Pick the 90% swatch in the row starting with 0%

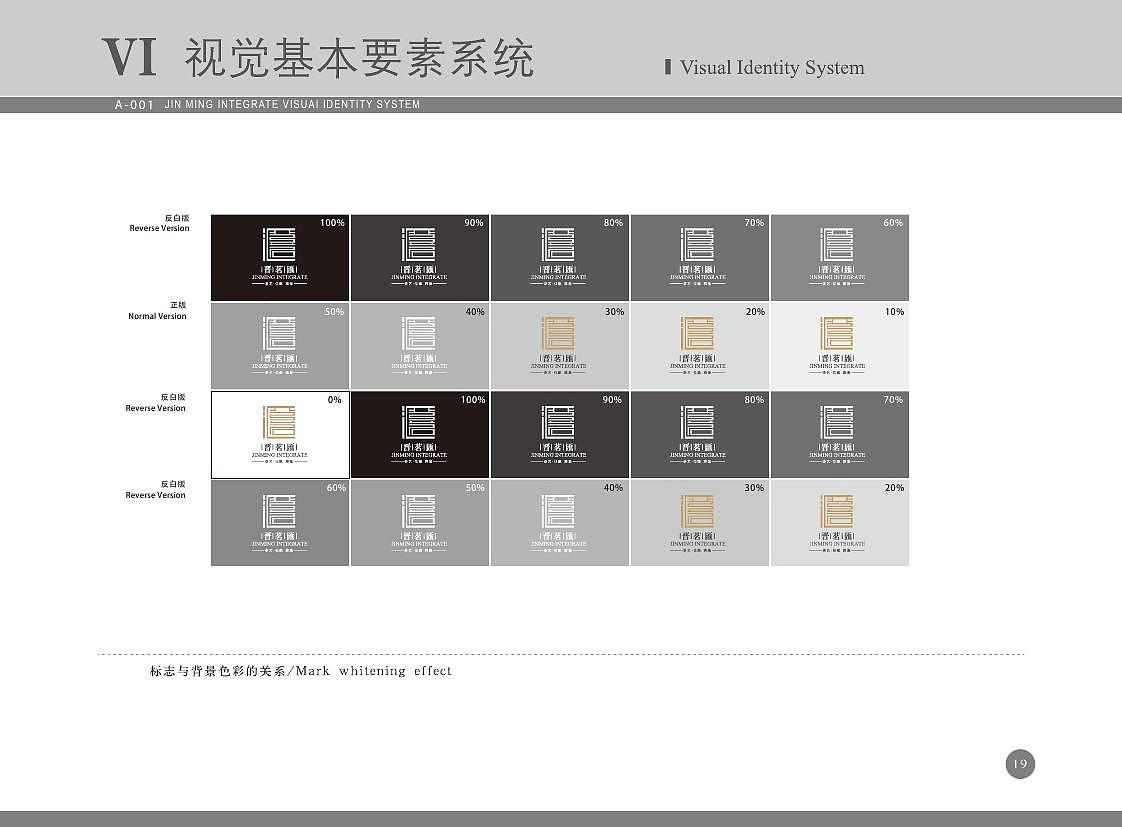pyautogui.click(x=560, y=434)
